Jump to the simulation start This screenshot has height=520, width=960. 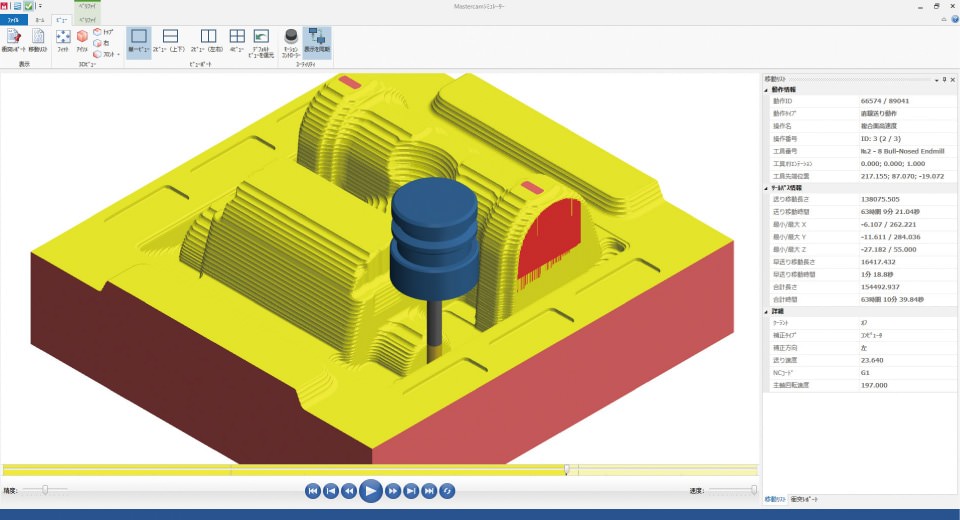(x=312, y=491)
